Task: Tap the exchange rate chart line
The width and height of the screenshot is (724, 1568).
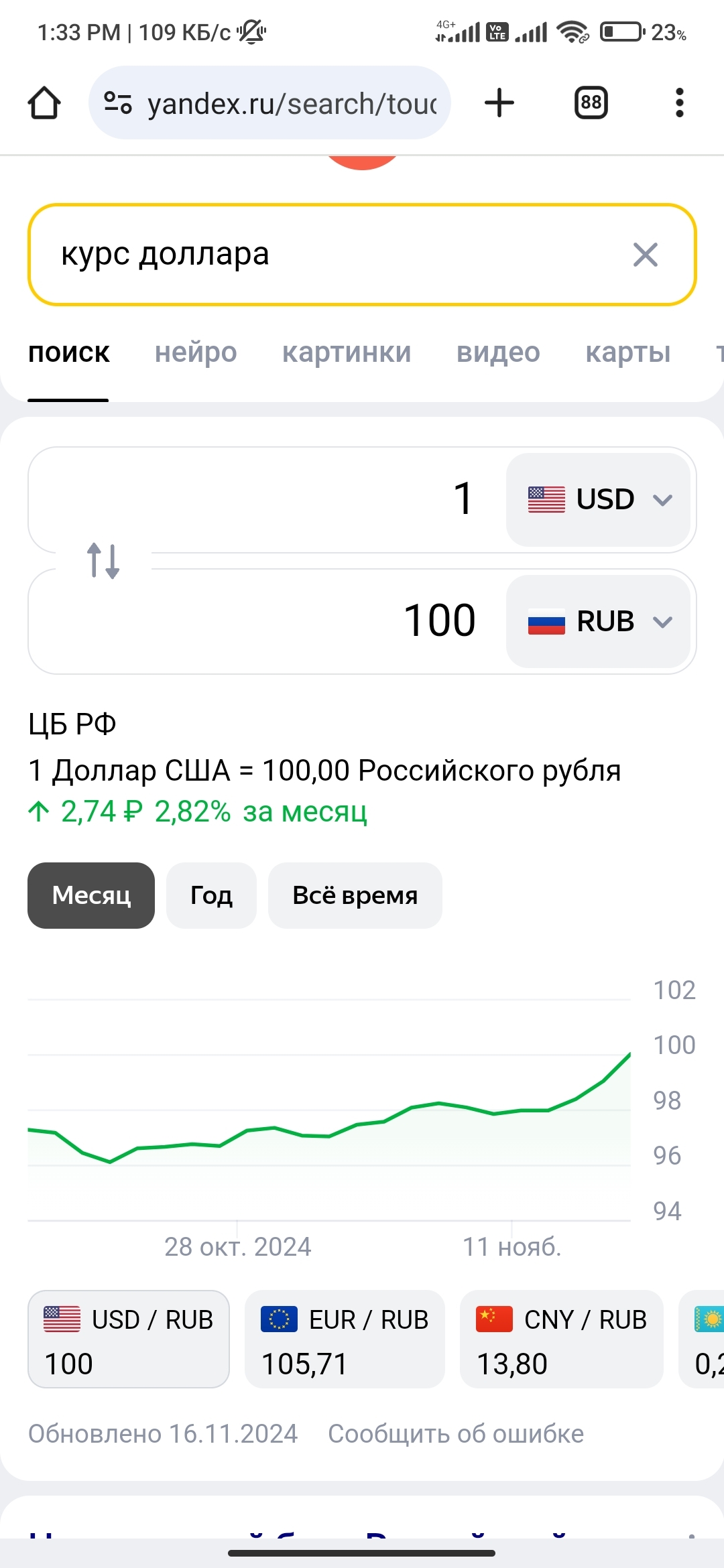Action: pyautogui.click(x=410, y=1108)
